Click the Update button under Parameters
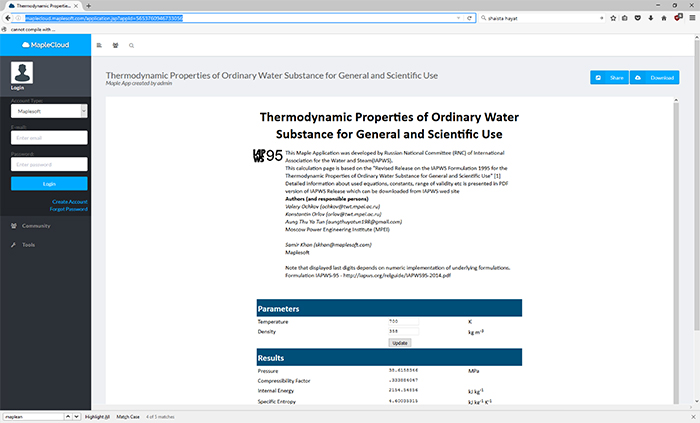The image size is (700, 423). point(399,342)
